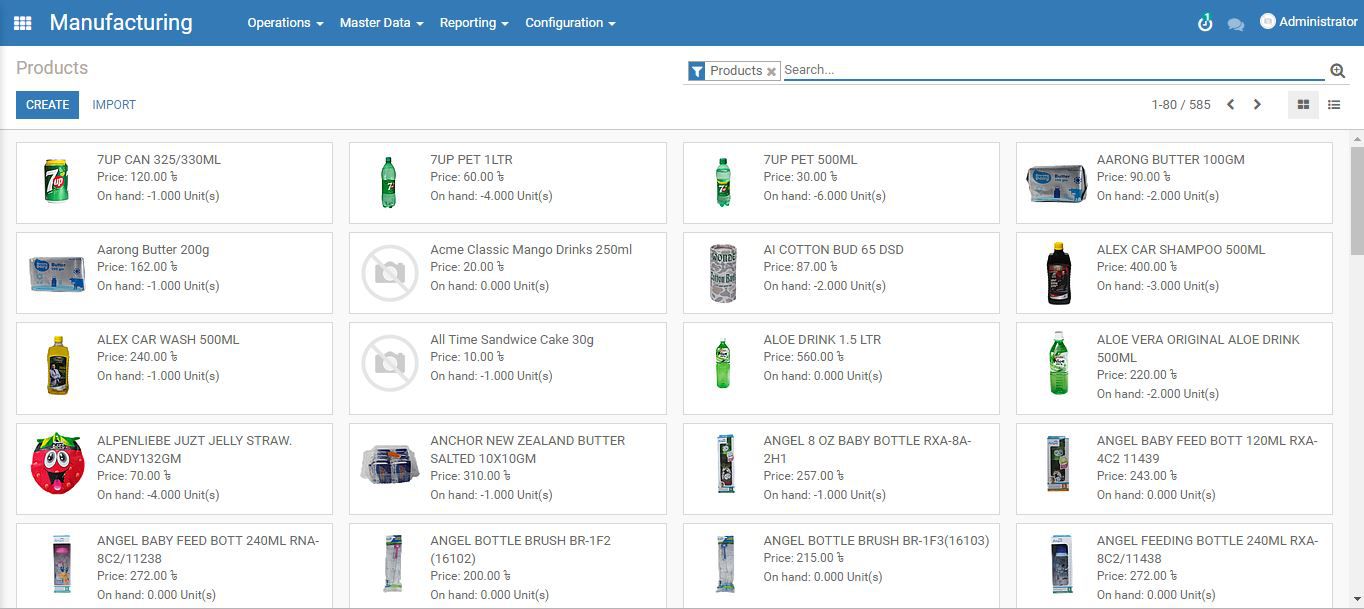Open ANGEL BABY FEED BOTT 240ML image

click(x=61, y=564)
